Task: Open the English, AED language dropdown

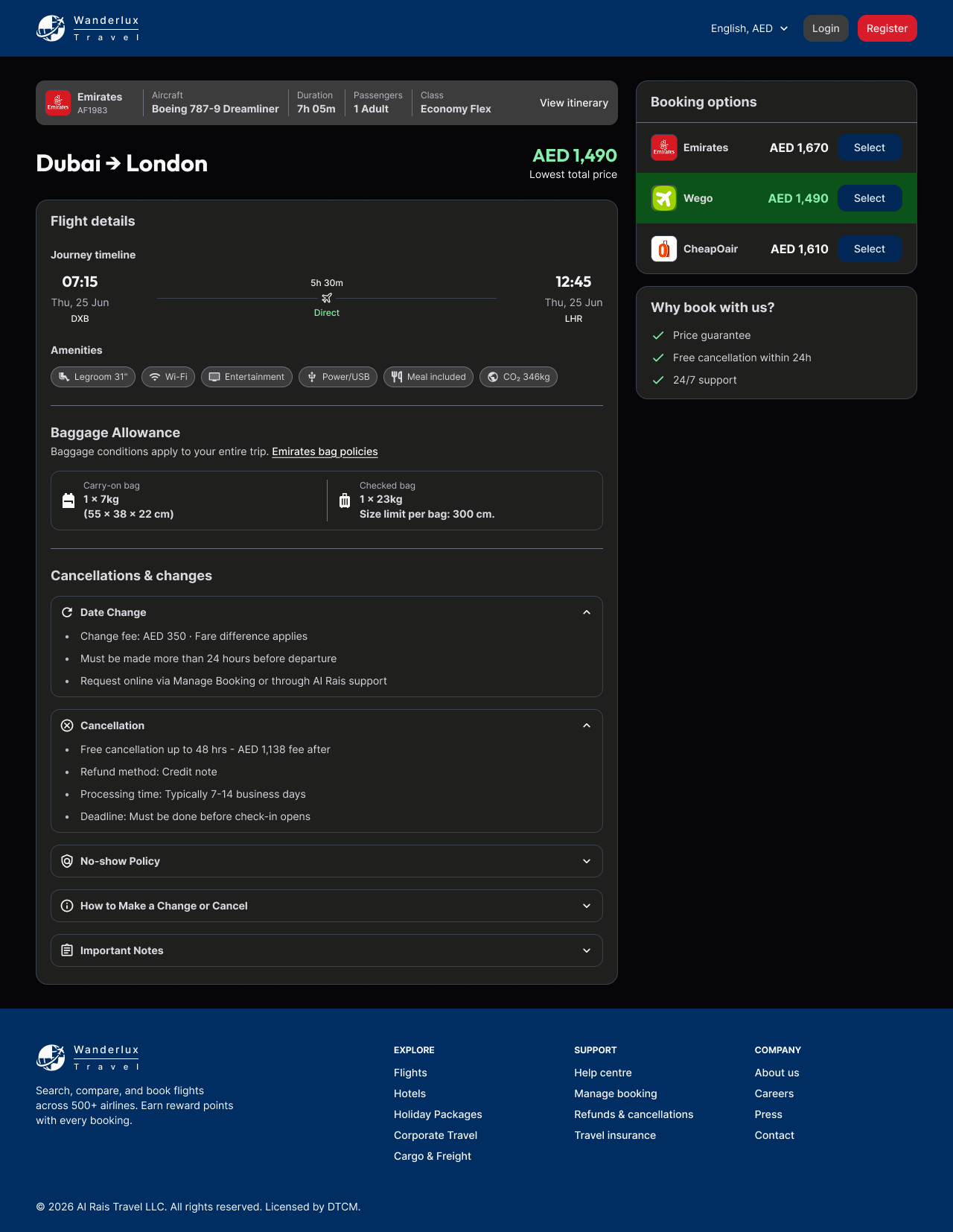Action: coord(749,28)
